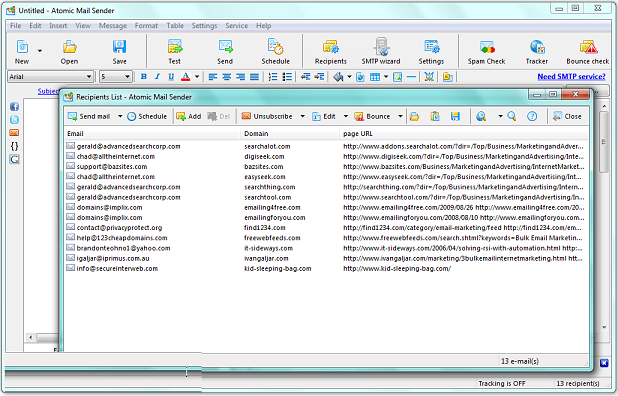Click the Twitter sidebar icon
Screen dimensions: 618x396
coord(14,120)
